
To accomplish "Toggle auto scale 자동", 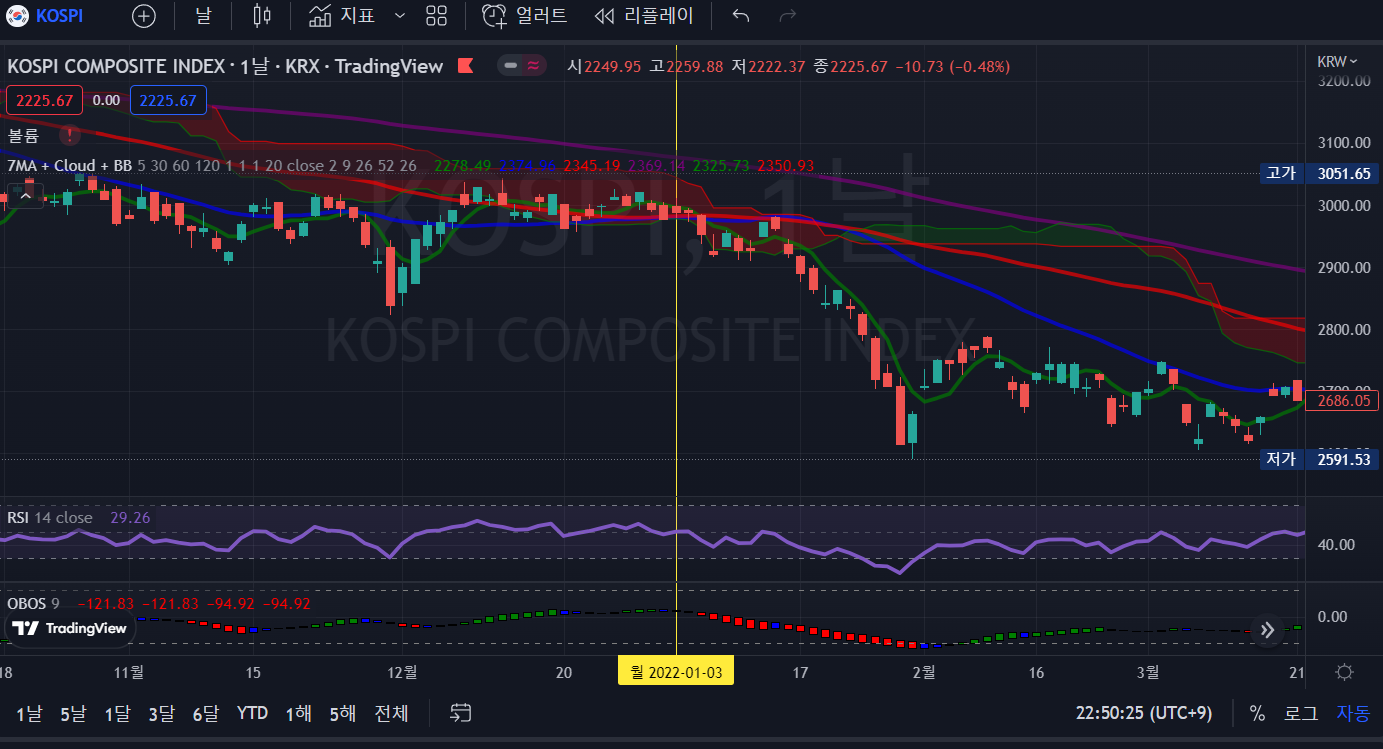I will (1353, 713).
